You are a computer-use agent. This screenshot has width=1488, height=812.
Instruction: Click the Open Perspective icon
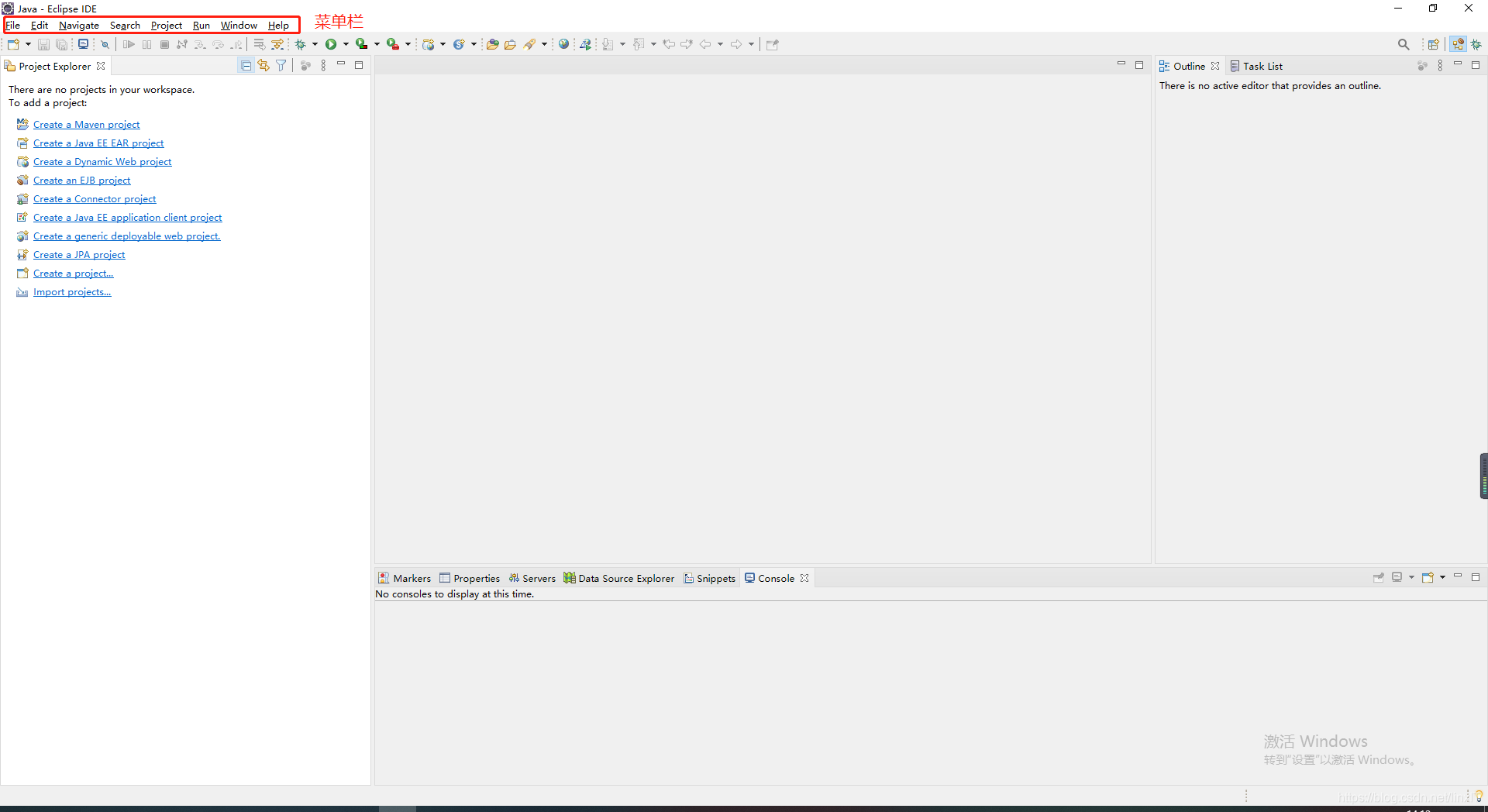[1434, 44]
